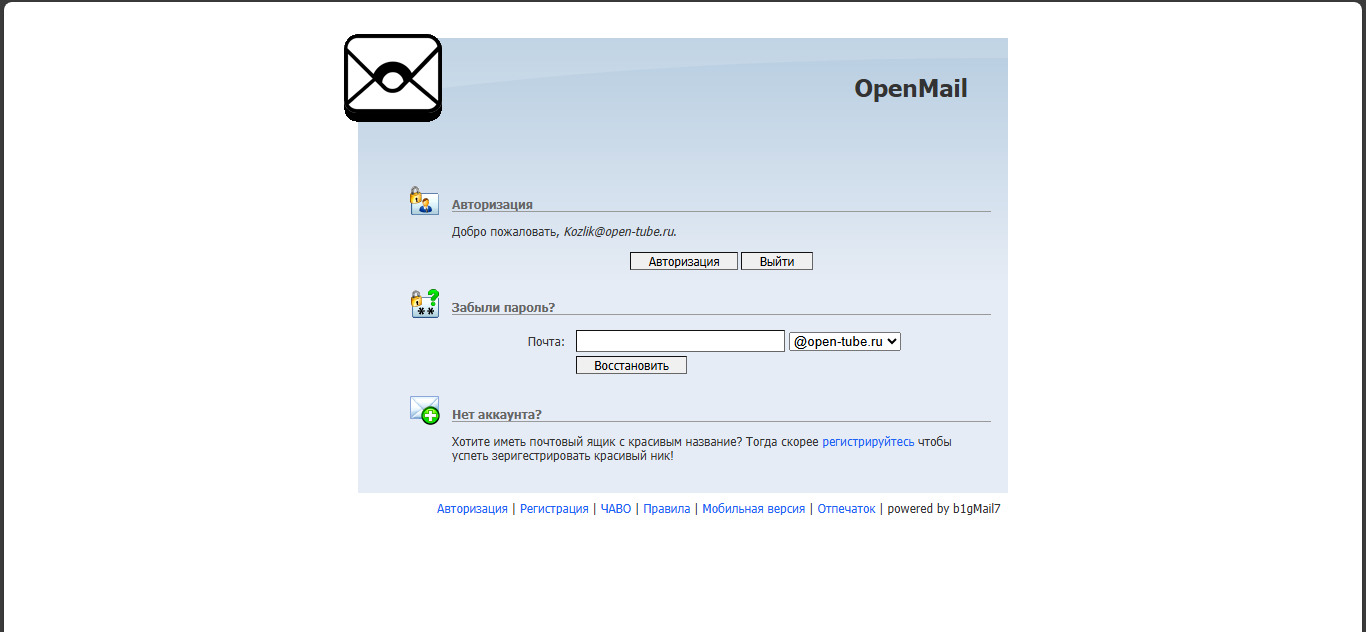Open the Отпечаток footer link
The image size is (1366, 632).
tap(846, 509)
